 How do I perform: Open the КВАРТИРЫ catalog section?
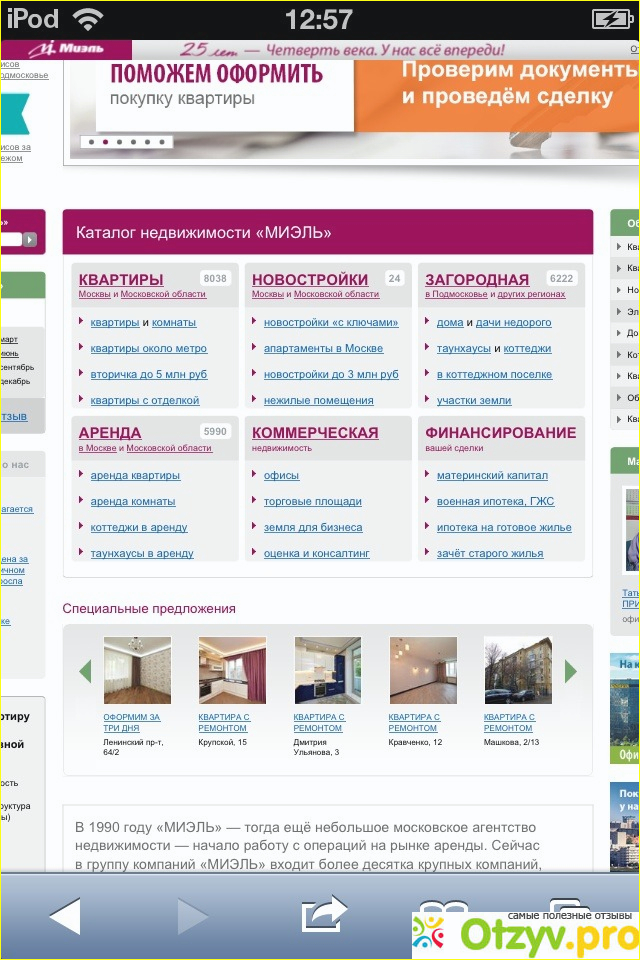tap(121, 280)
